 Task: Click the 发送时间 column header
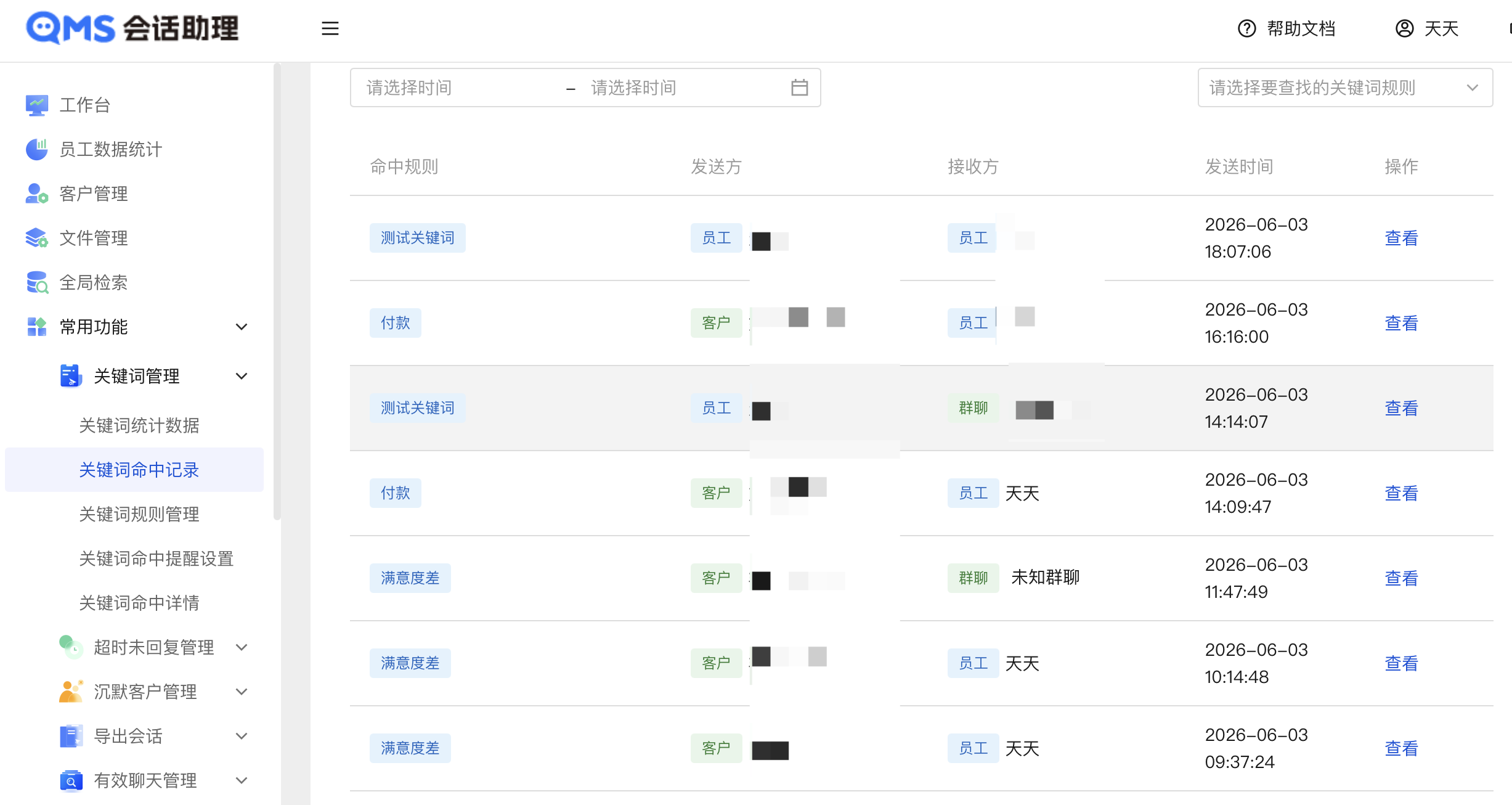click(1239, 166)
